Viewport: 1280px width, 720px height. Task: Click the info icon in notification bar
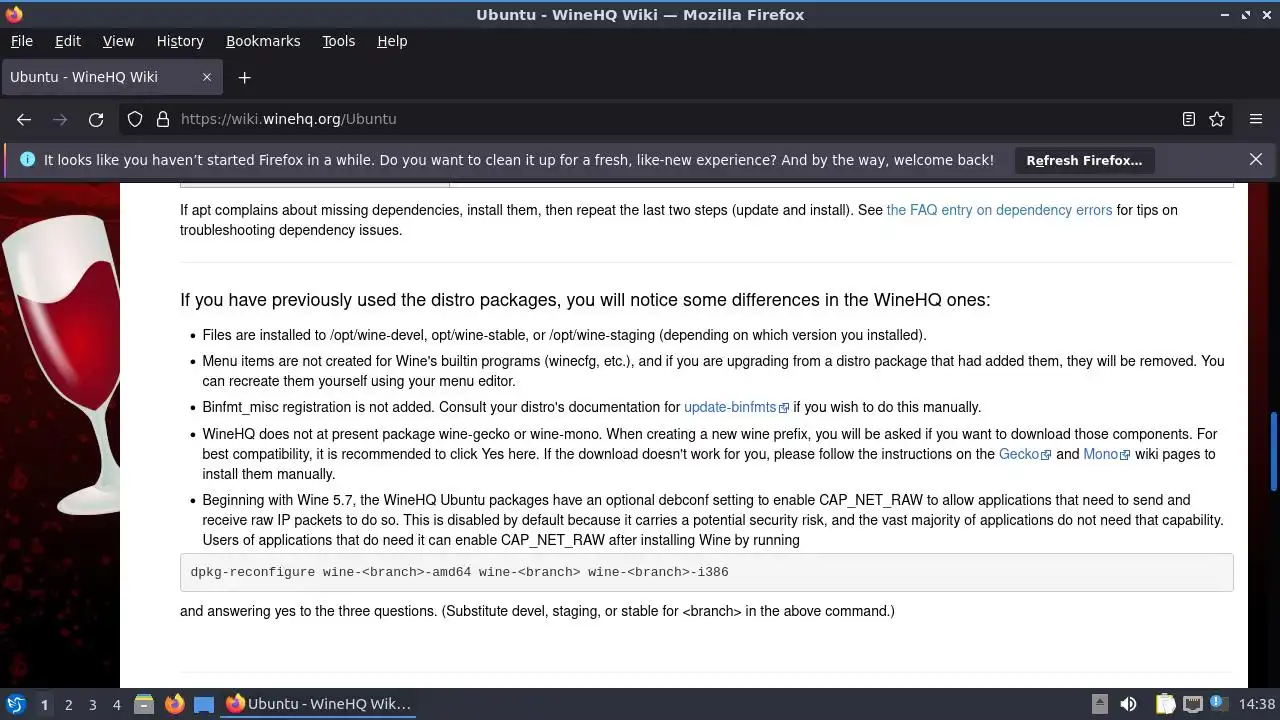pyautogui.click(x=27, y=160)
